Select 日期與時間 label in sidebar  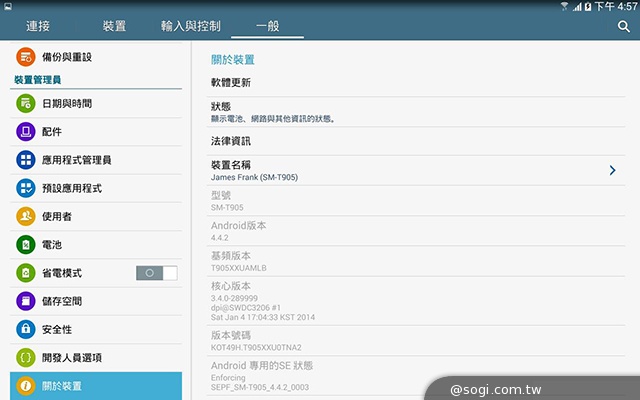(x=67, y=104)
